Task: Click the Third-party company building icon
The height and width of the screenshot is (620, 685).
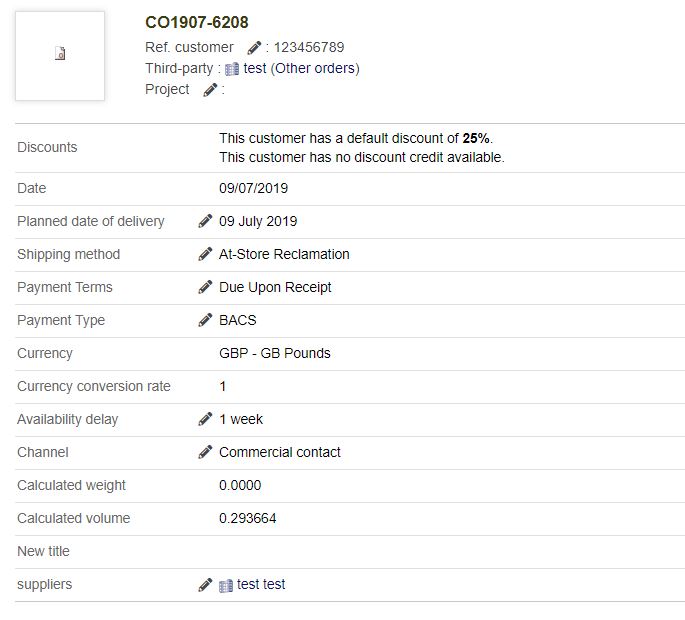Action: [x=232, y=69]
